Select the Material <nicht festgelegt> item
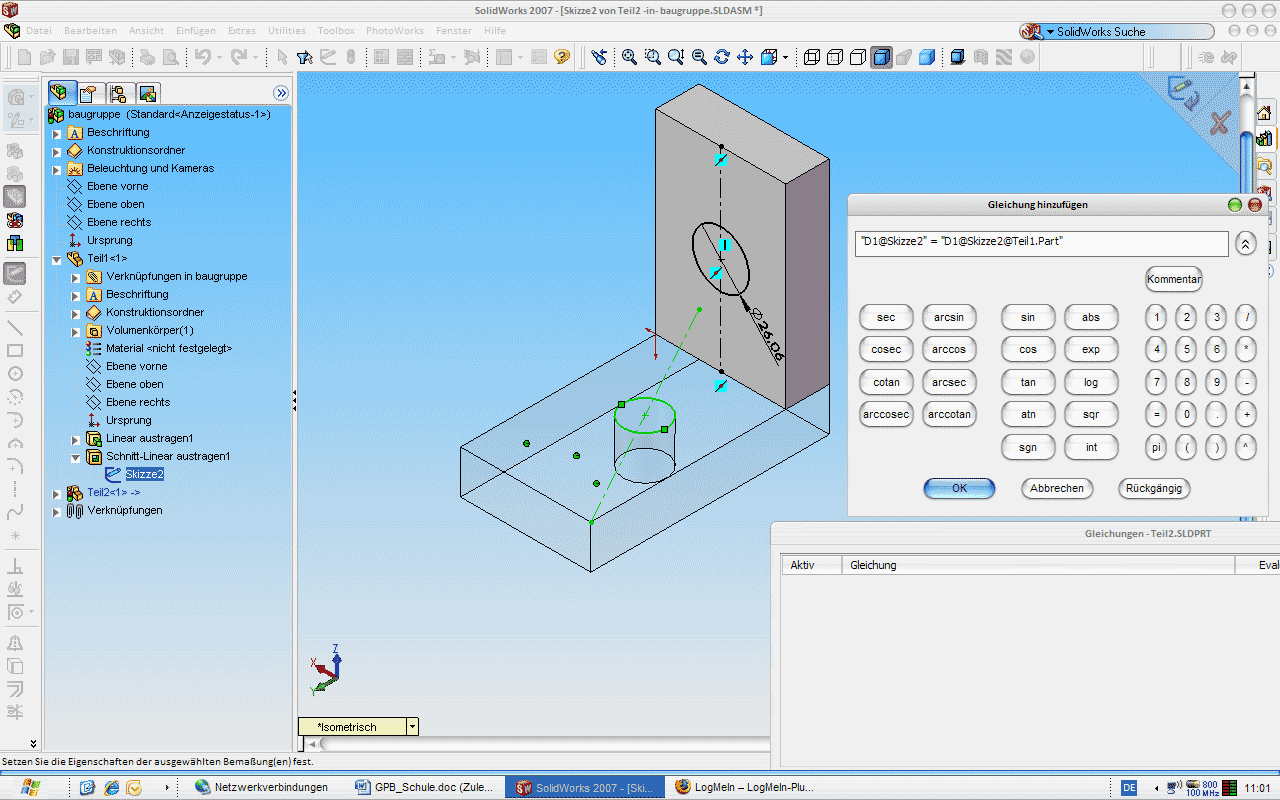Screen dimensions: 1280x800 point(169,348)
